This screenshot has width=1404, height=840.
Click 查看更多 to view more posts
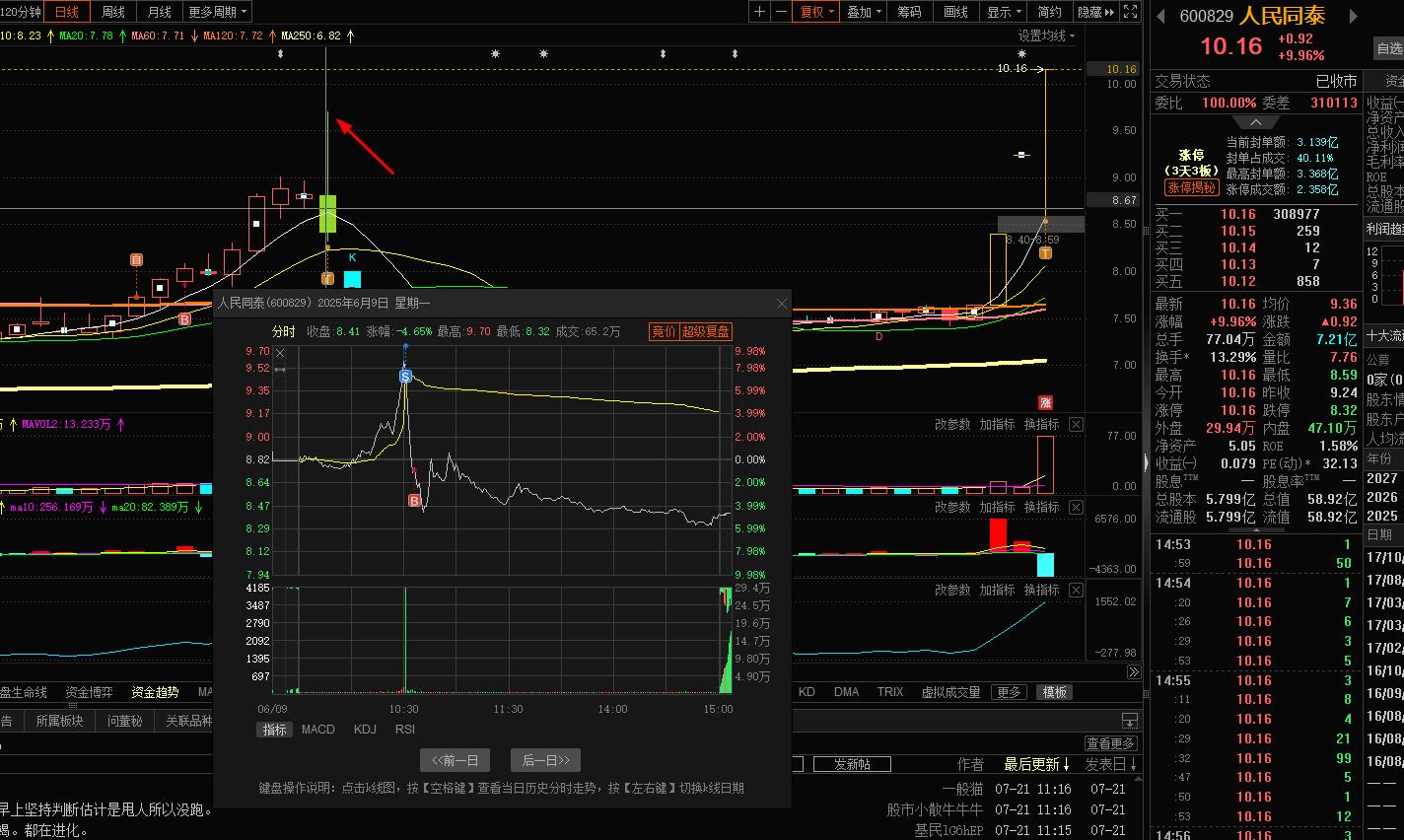[1111, 743]
